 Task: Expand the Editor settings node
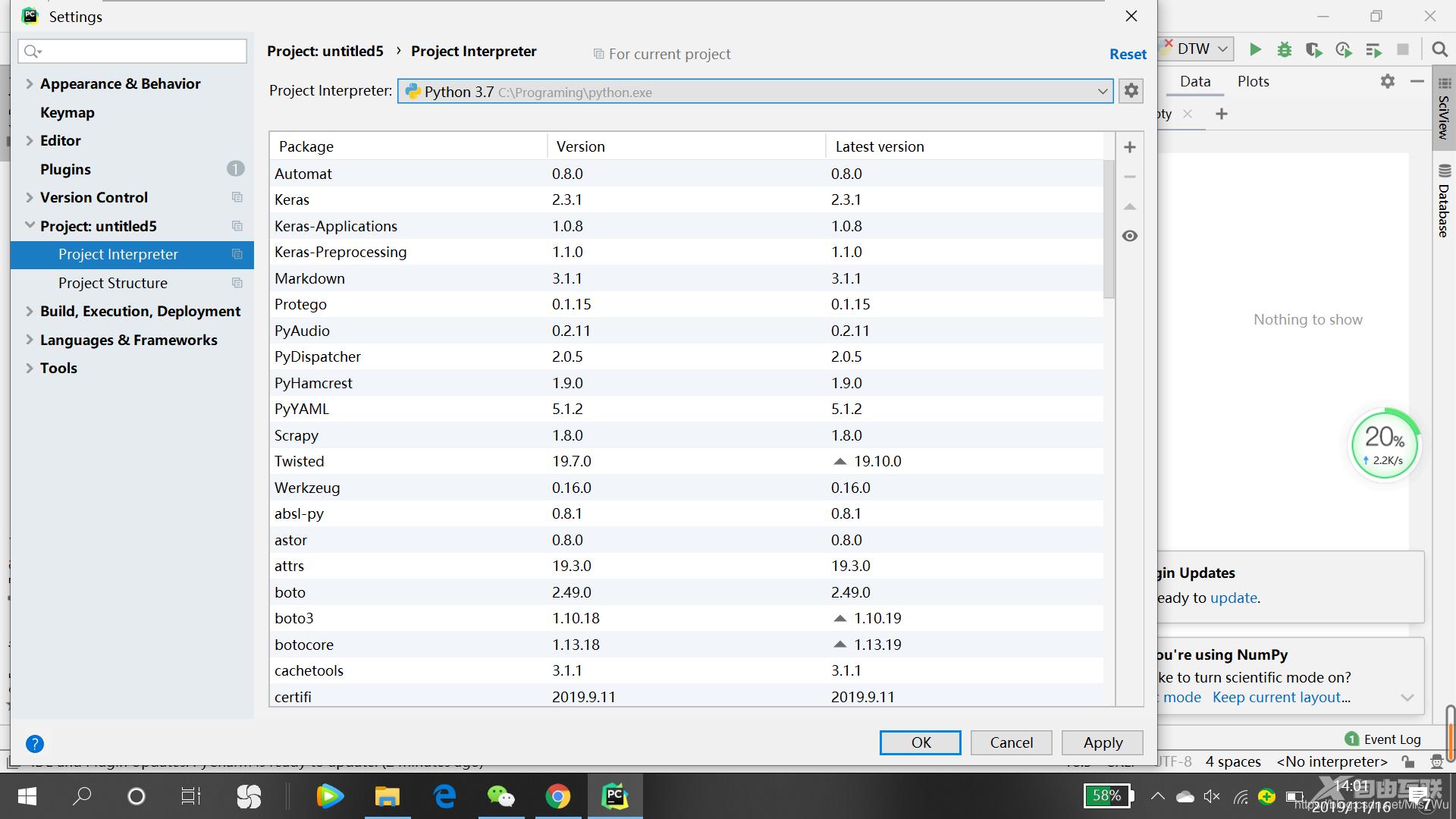[30, 140]
